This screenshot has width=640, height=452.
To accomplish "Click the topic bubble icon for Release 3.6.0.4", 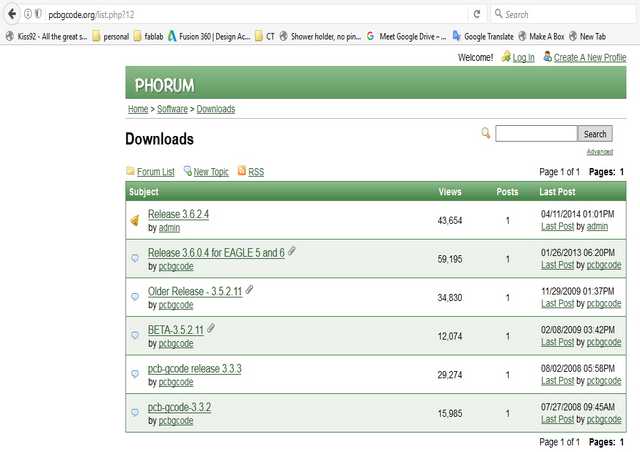I will click(x=135, y=258).
